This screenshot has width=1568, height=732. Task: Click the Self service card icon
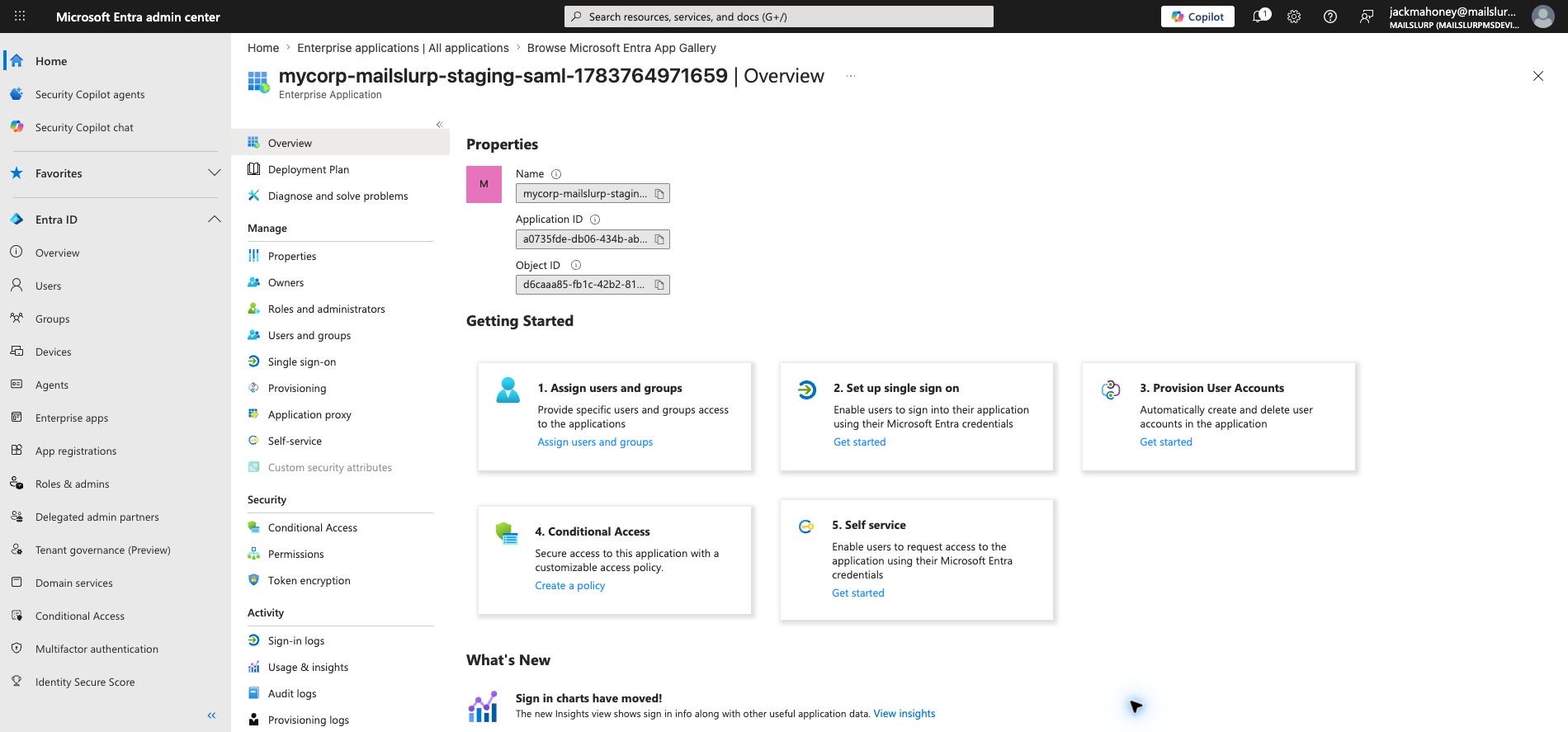click(x=806, y=527)
